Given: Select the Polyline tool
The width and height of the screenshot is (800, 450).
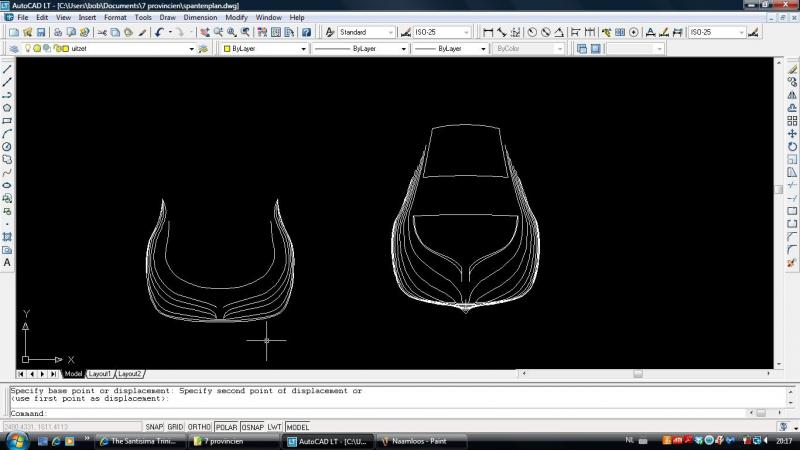Looking at the screenshot, I should click(x=7, y=95).
